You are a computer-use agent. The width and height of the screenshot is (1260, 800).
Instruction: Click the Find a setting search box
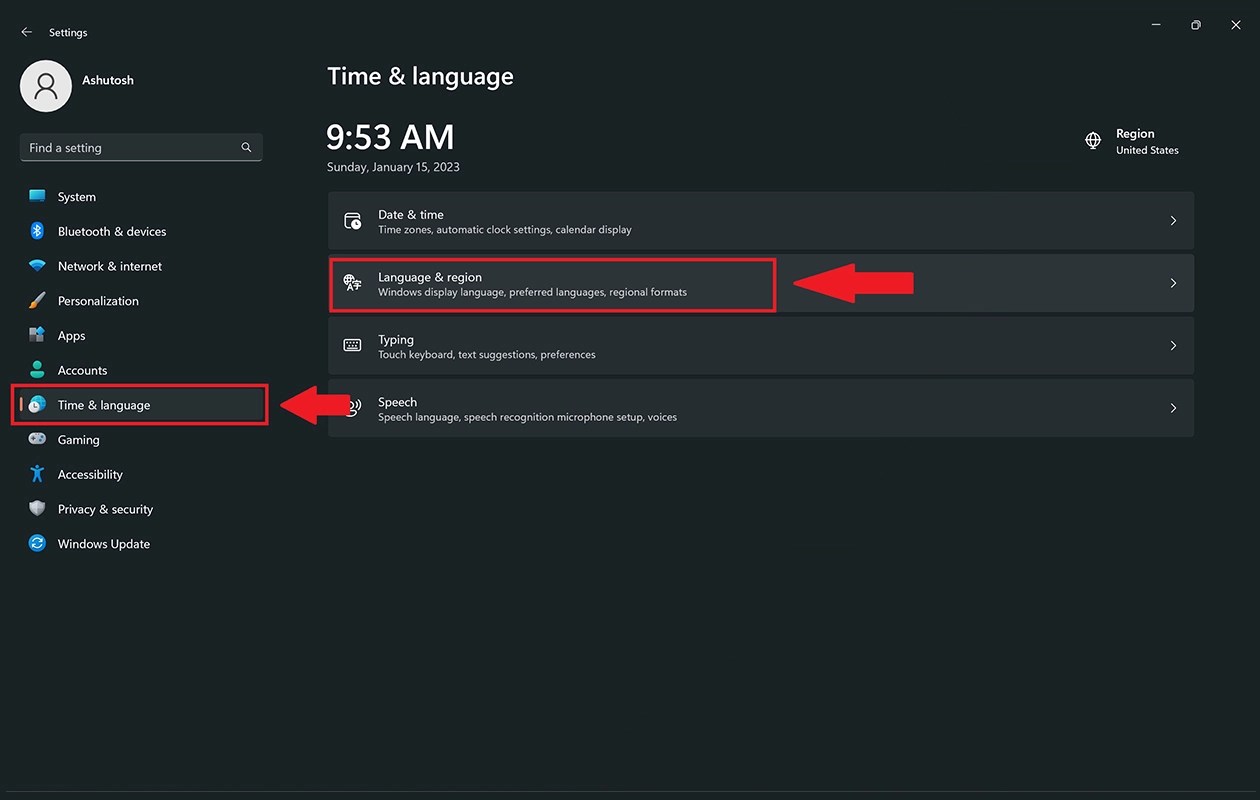(x=141, y=147)
